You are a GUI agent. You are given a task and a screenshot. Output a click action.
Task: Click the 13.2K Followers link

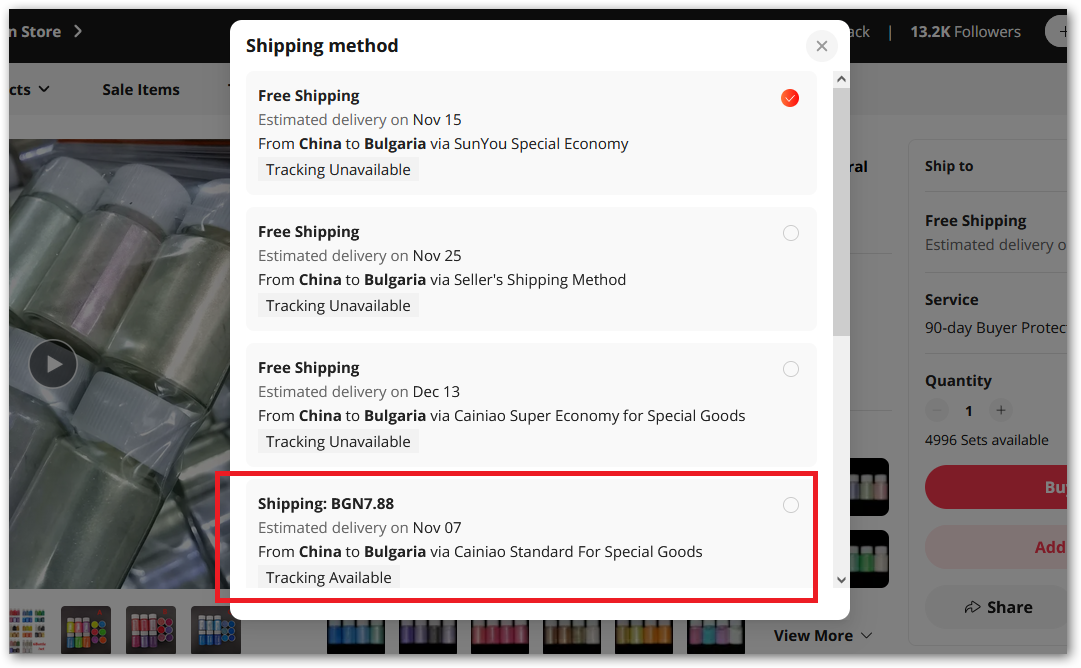[x=965, y=31]
